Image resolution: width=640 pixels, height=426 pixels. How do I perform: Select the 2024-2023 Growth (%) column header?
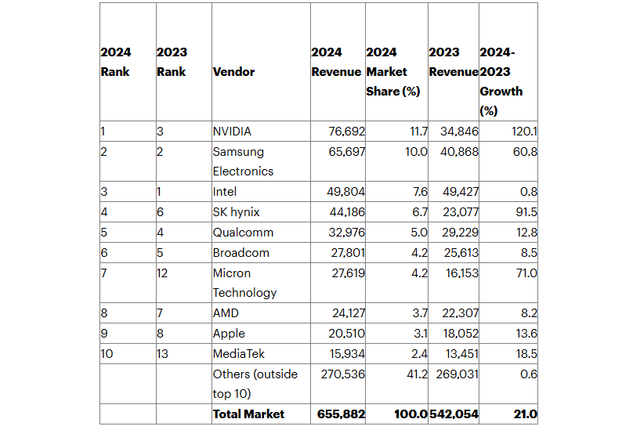[506, 81]
